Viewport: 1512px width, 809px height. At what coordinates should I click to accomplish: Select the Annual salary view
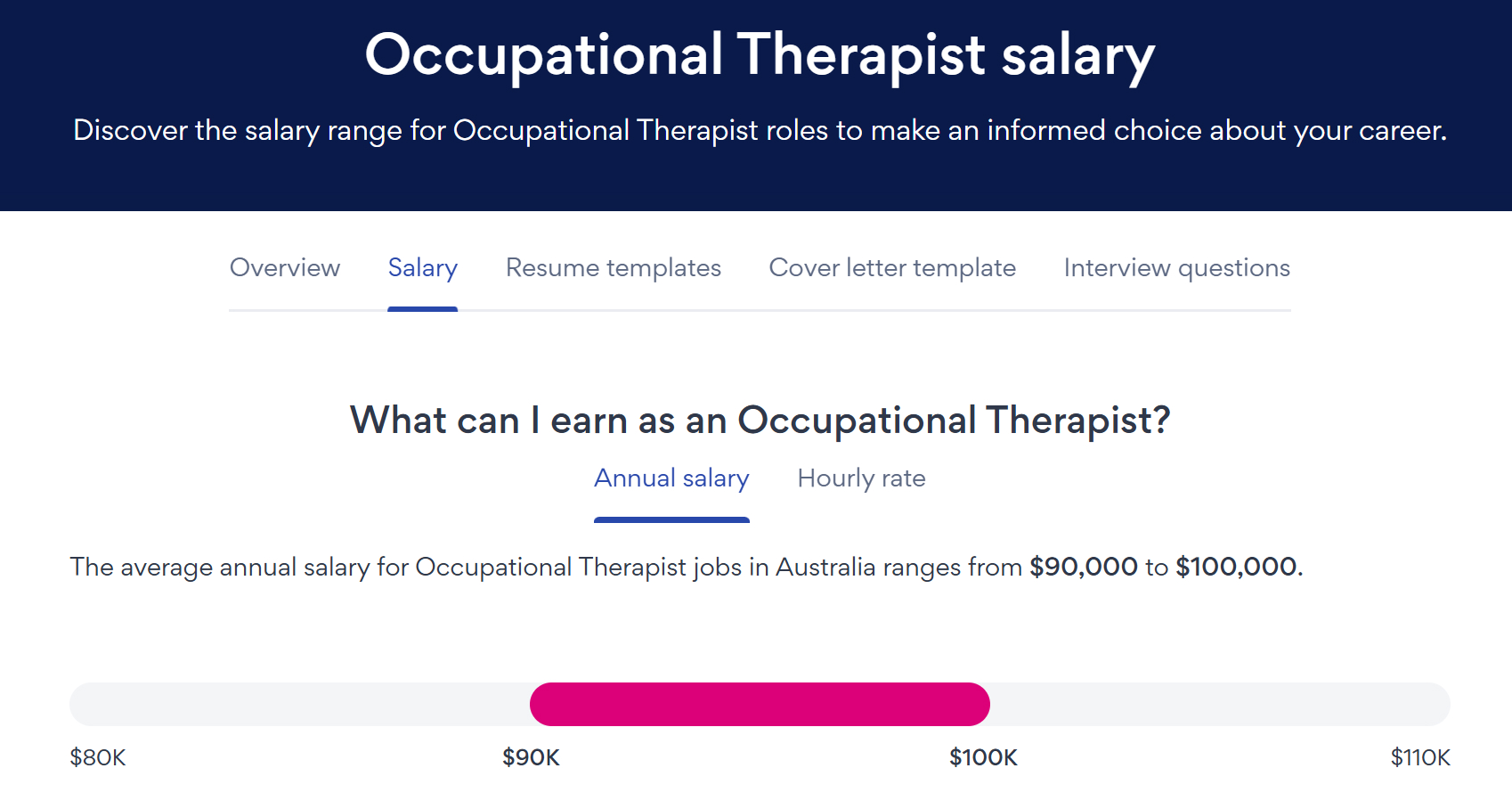(671, 478)
